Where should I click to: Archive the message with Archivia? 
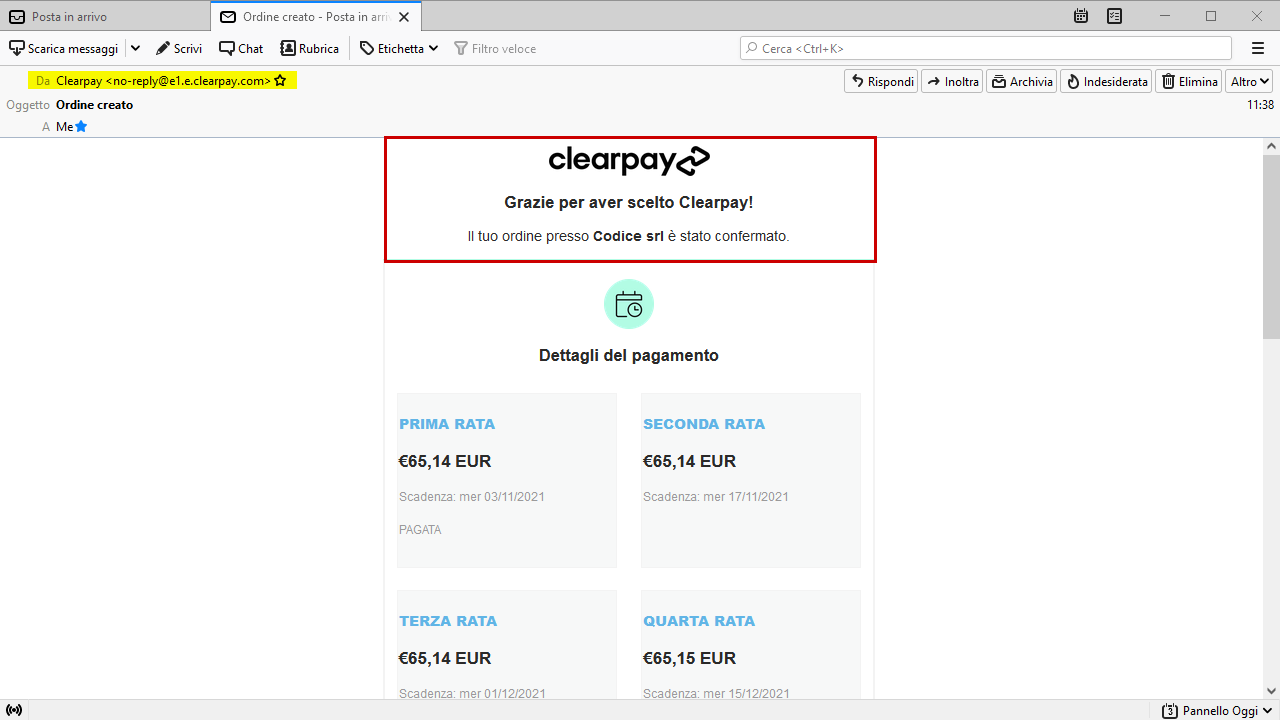(x=1021, y=82)
